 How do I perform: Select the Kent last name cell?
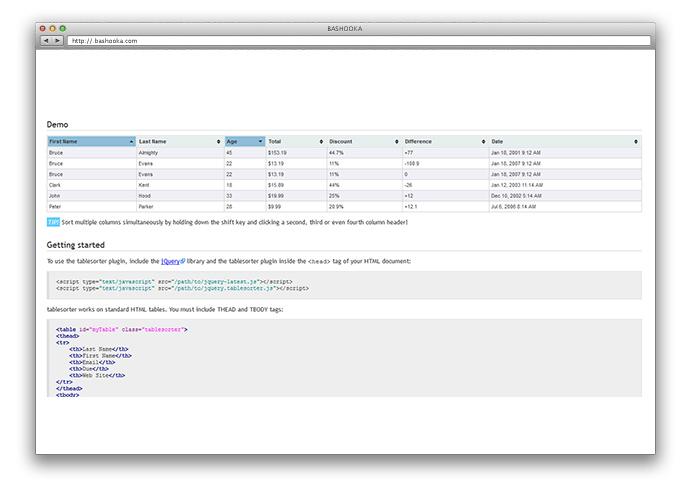pos(180,185)
